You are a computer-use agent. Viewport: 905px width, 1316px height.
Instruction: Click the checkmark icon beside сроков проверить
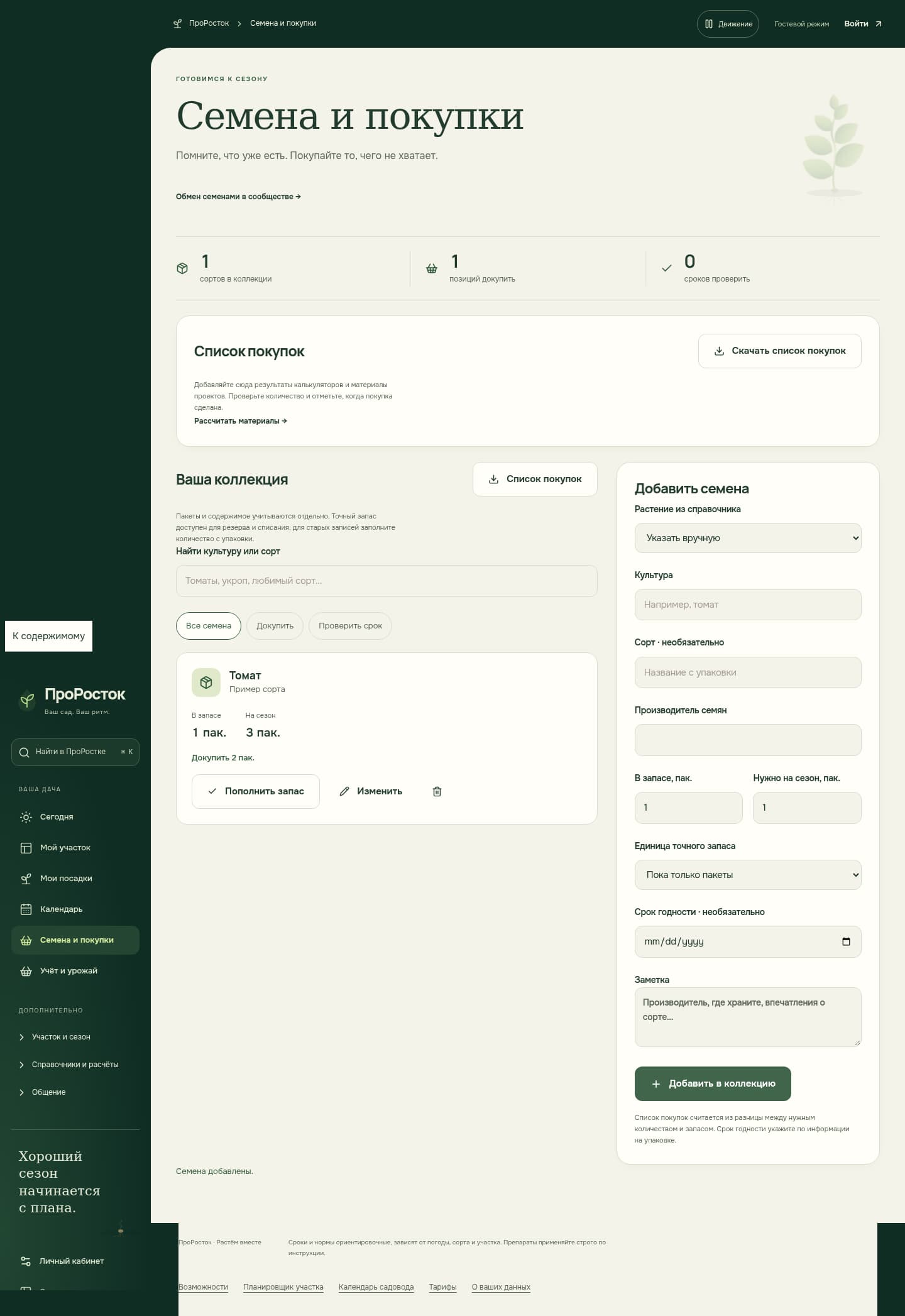[x=667, y=268]
